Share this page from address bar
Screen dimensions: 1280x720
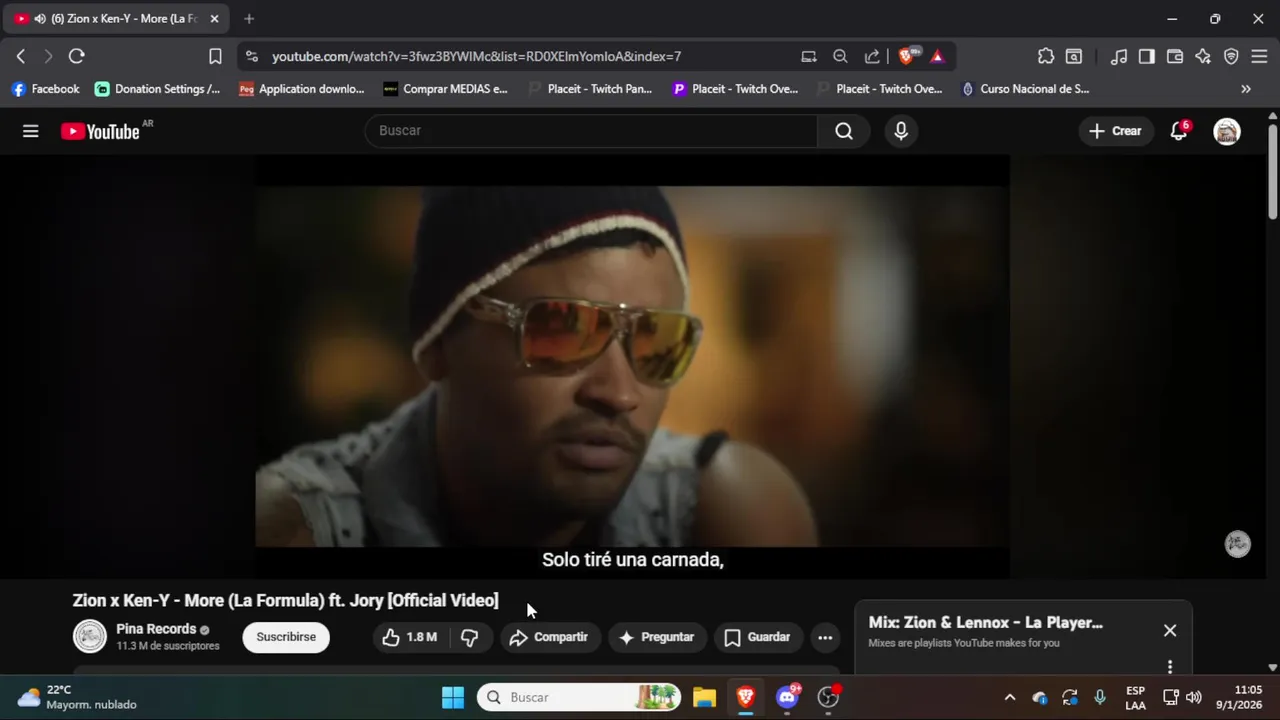[x=872, y=56]
